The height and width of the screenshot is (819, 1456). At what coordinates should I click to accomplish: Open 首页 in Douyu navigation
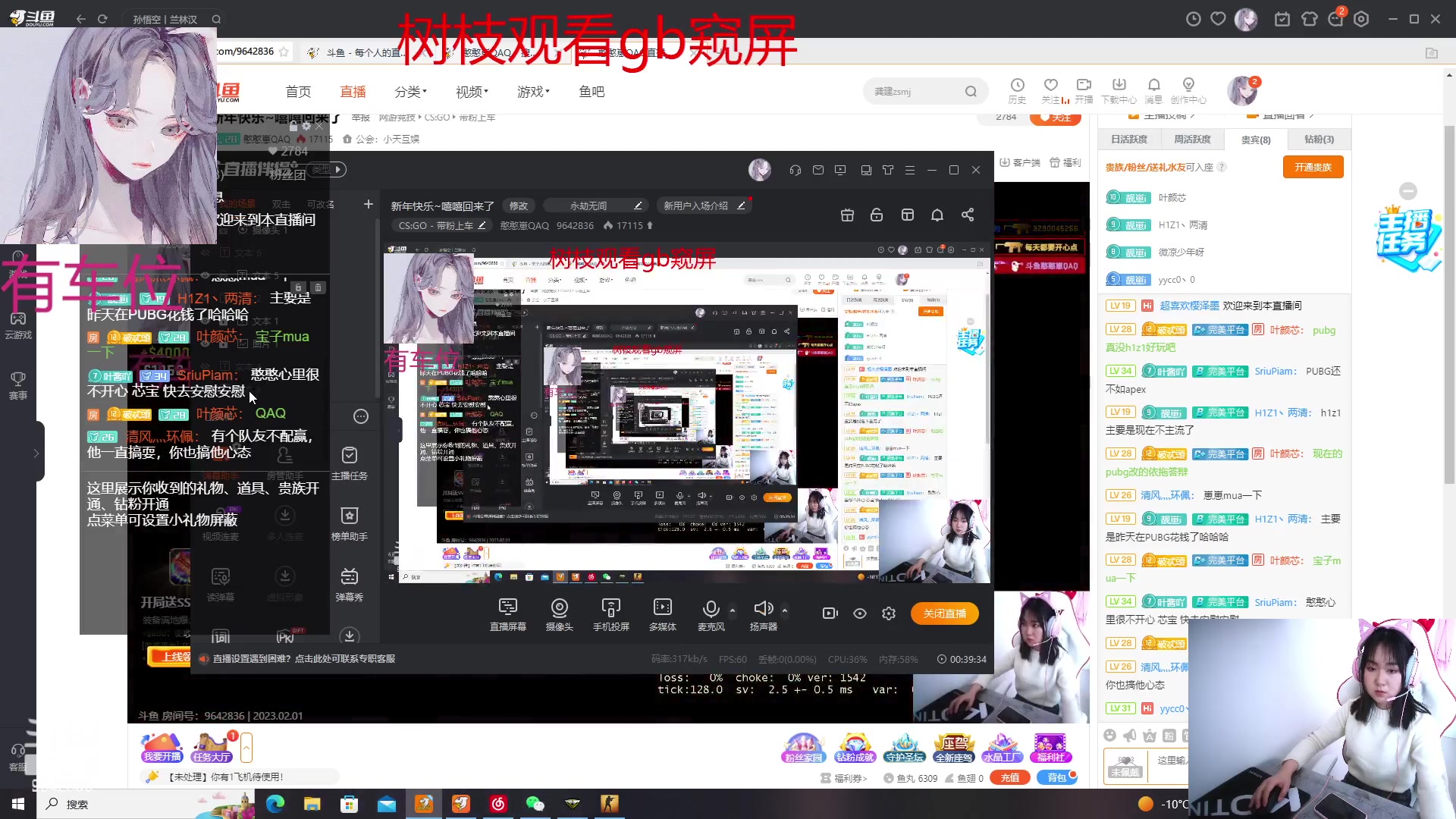(298, 92)
